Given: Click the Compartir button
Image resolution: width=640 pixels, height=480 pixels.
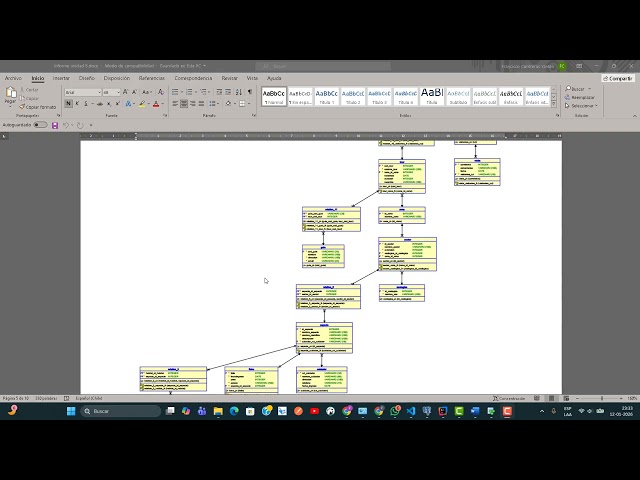Looking at the screenshot, I should click(x=618, y=78).
